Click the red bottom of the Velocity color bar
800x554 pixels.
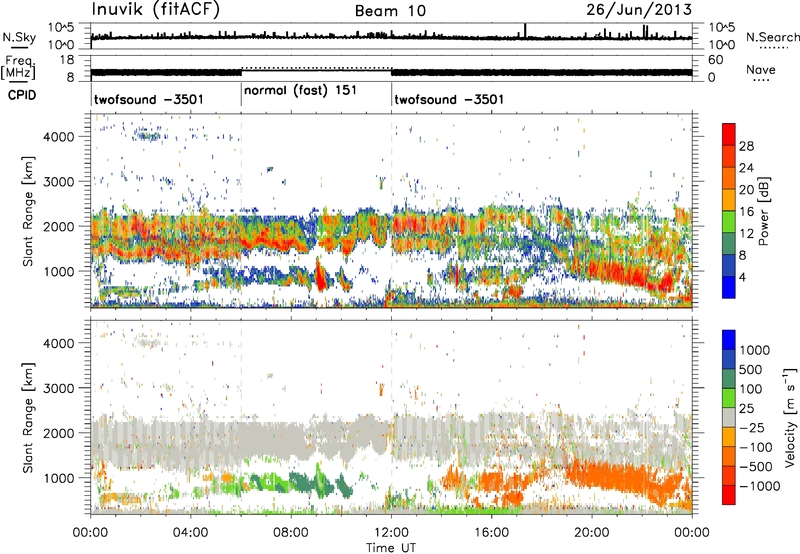(x=729, y=495)
